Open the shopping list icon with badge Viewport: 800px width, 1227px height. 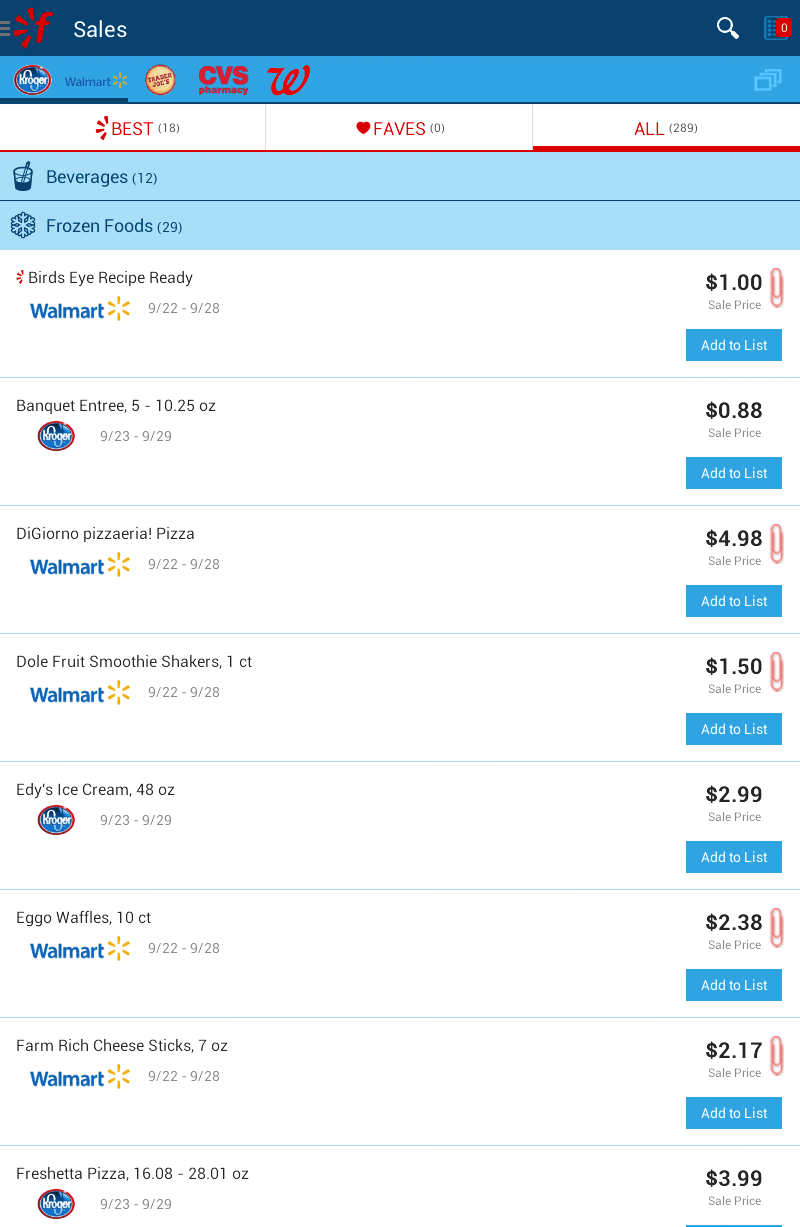[x=776, y=28]
